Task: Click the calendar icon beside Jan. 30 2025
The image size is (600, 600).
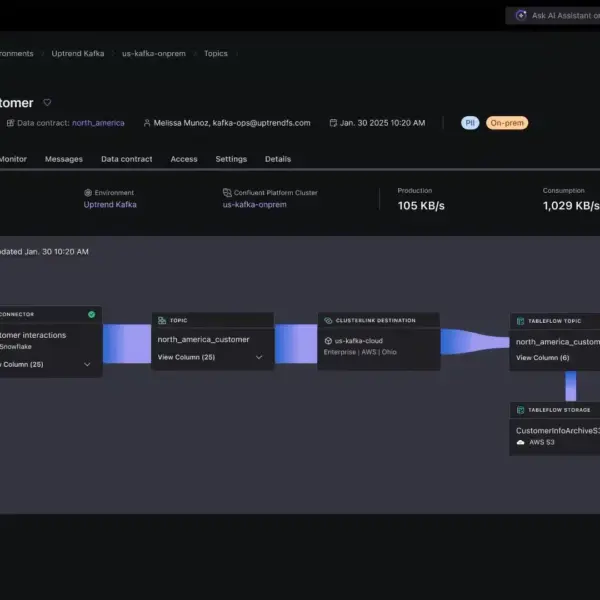Action: 333,123
